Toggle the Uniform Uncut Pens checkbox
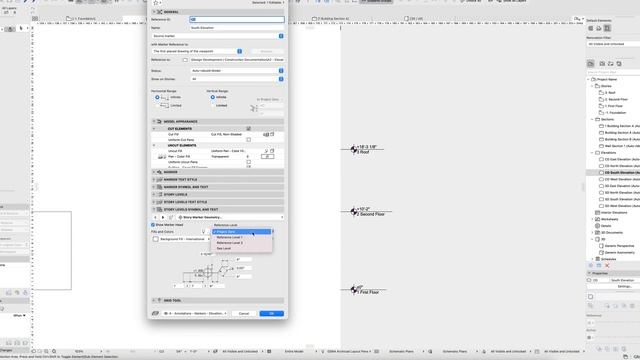Screen dimensions: 640x360 click(249, 162)
